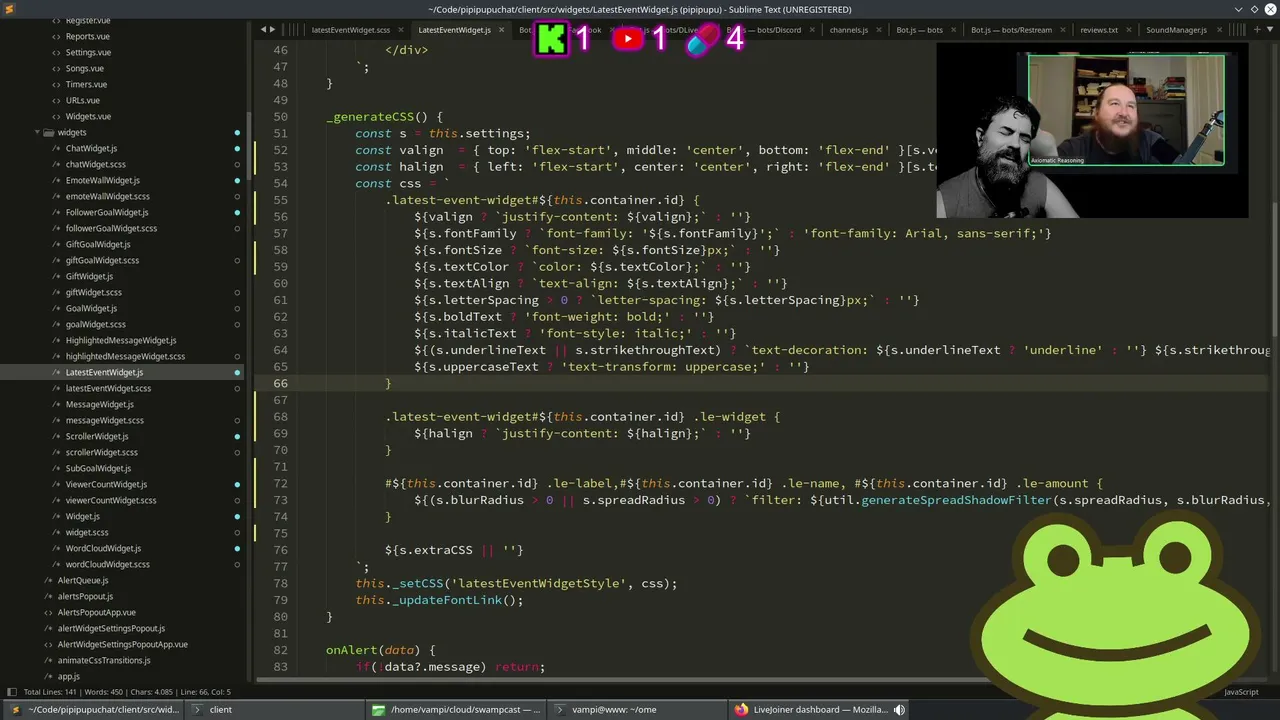This screenshot has height=720, width=1280.
Task: Open Widgets.vue in sidebar
Action: click(88, 116)
